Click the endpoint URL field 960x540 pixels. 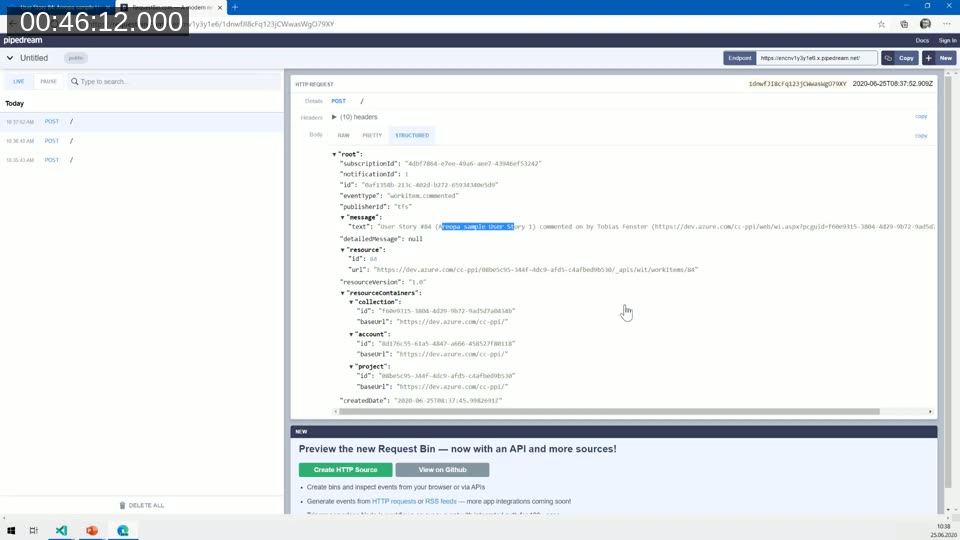(817, 58)
